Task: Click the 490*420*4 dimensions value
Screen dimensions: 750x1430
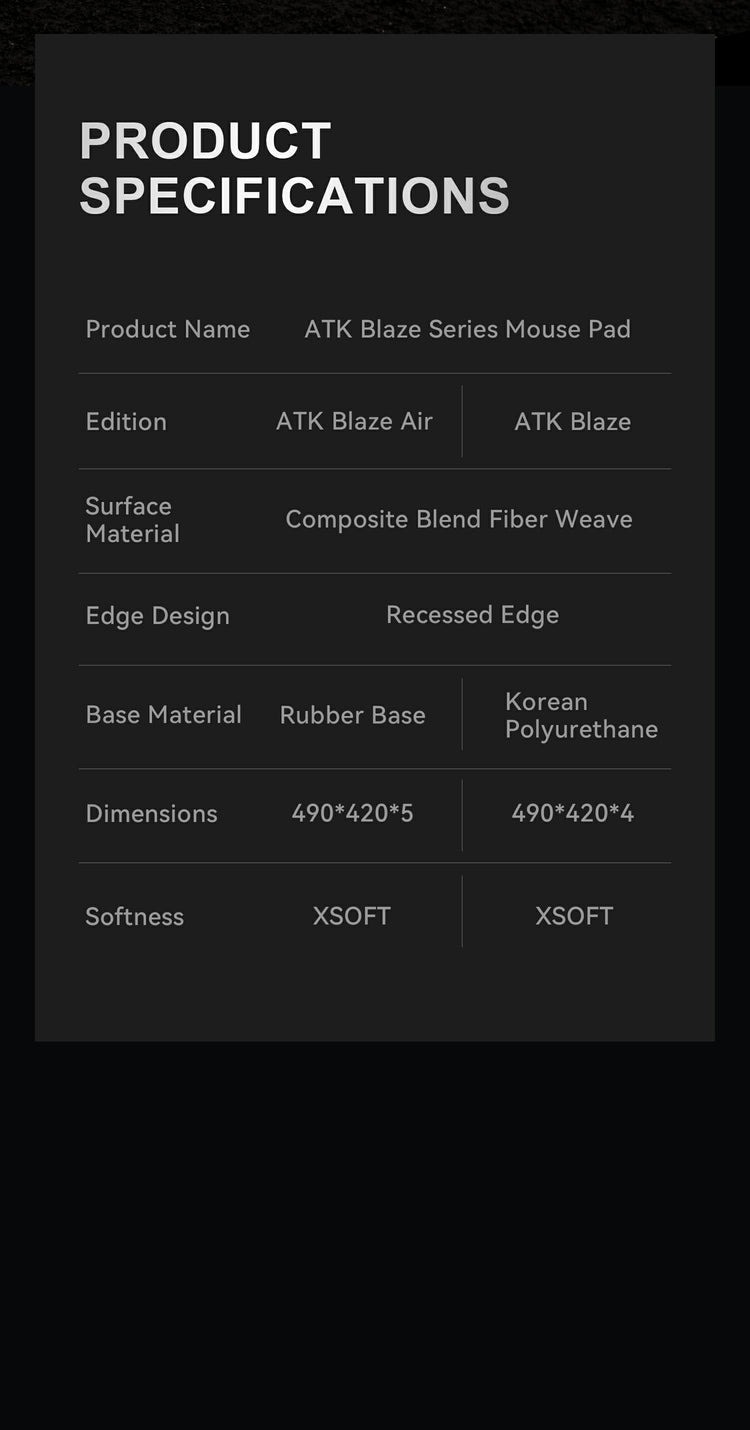Action: coord(572,813)
